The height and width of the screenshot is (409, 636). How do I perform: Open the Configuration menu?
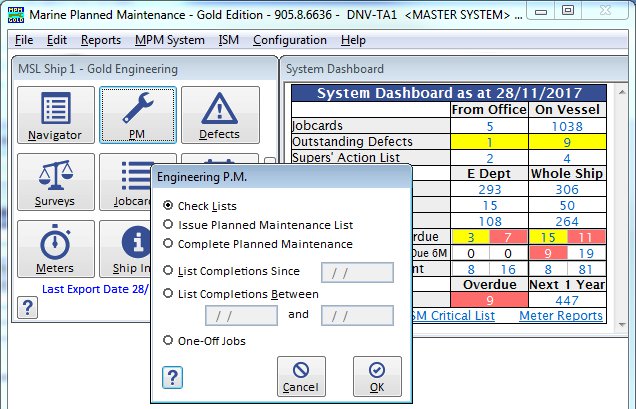pyautogui.click(x=290, y=40)
